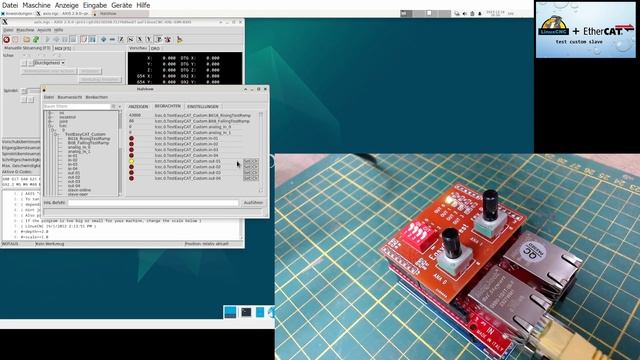Click the Halshow tree vertical scrollbar
The height and width of the screenshot is (360, 640).
(x=120, y=153)
